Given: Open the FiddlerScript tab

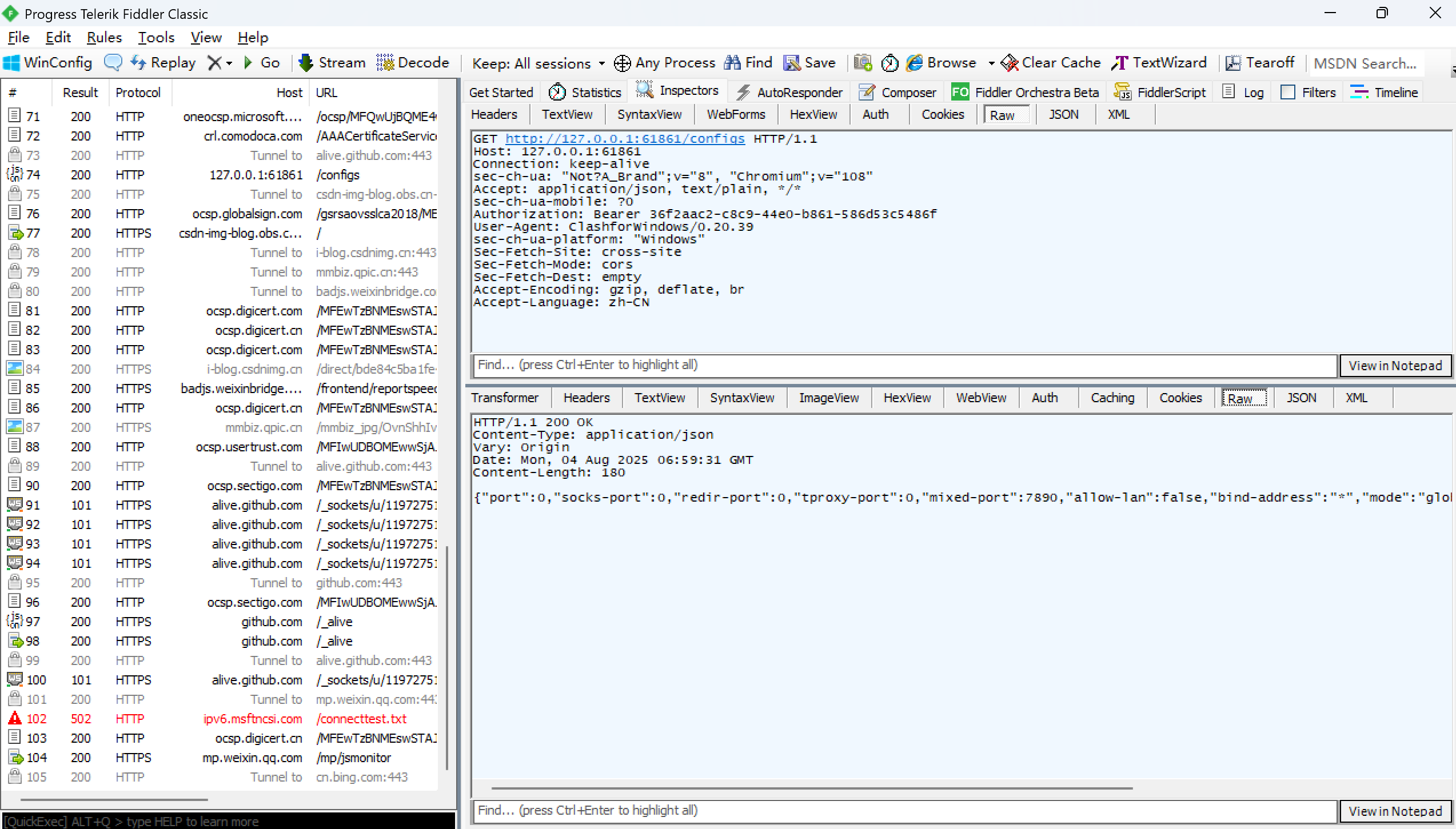Looking at the screenshot, I should pyautogui.click(x=1160, y=93).
